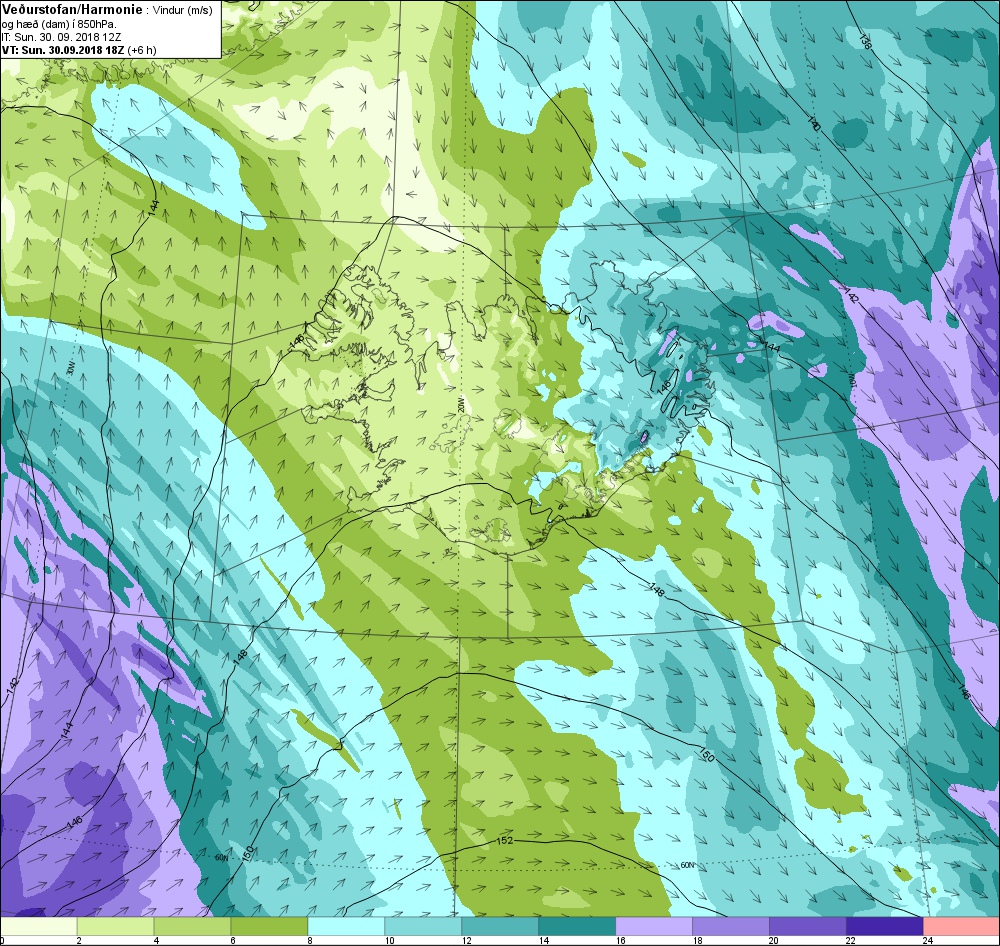This screenshot has height=946, width=1000.
Task: Select the 'Vindur (m/s)' label
Action: point(184,10)
